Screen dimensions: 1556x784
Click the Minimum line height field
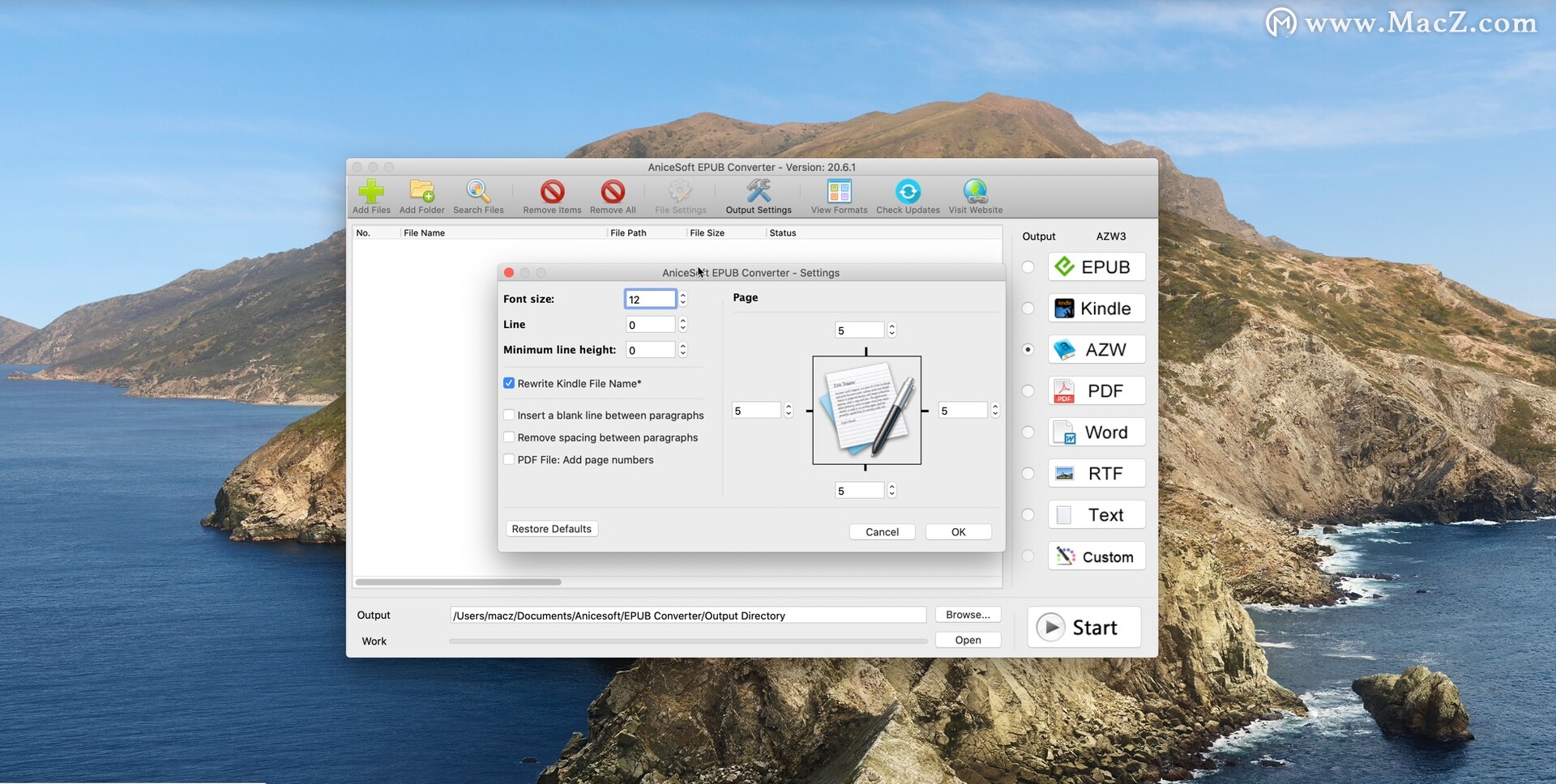[650, 349]
